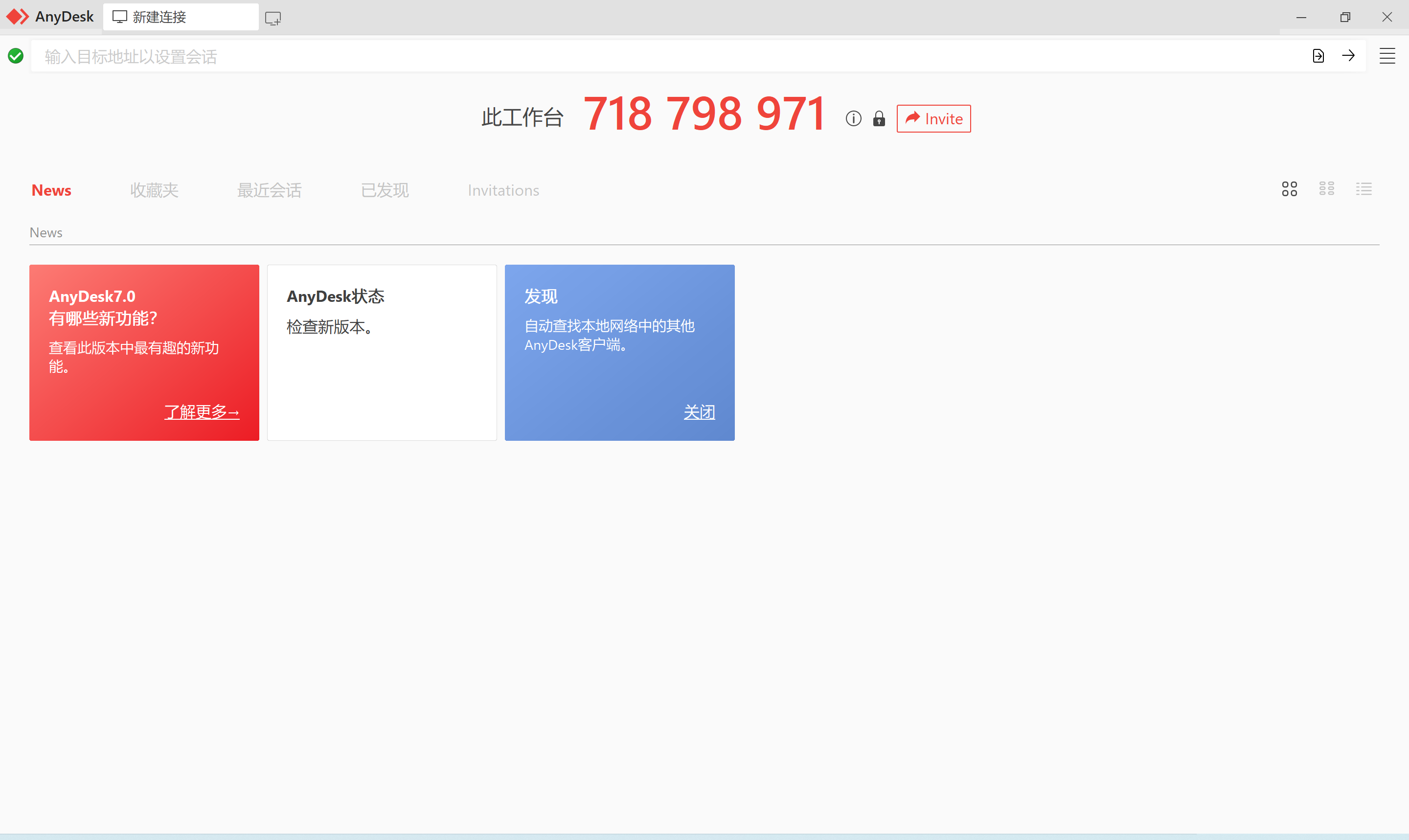The width and height of the screenshot is (1409, 840).
Task: Toggle the list view mode
Action: [1364, 188]
